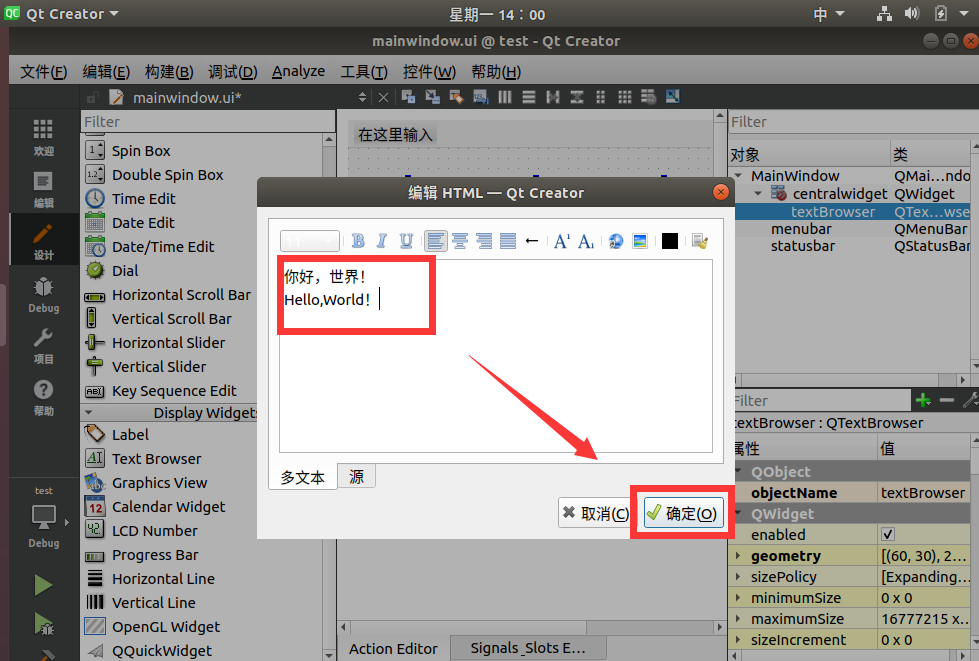Click the Adjust Size toolbar icon
979x661 pixels.
pyautogui.click(x=672, y=97)
